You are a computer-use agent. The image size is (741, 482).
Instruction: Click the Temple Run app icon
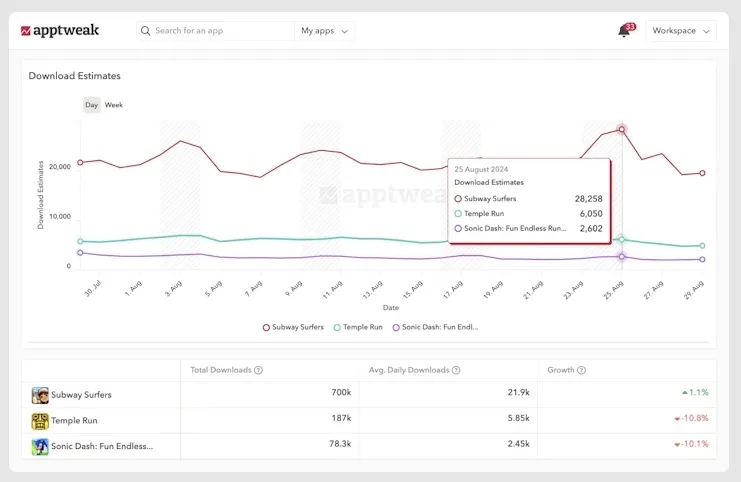tap(40, 421)
